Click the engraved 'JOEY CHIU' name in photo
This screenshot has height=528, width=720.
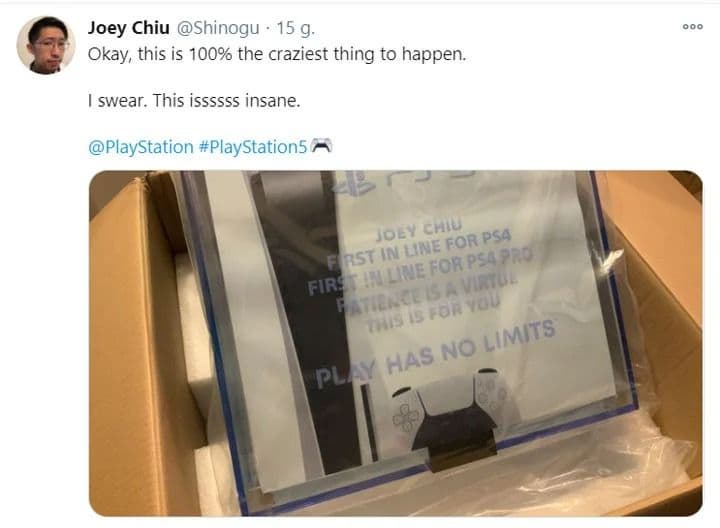coord(418,230)
